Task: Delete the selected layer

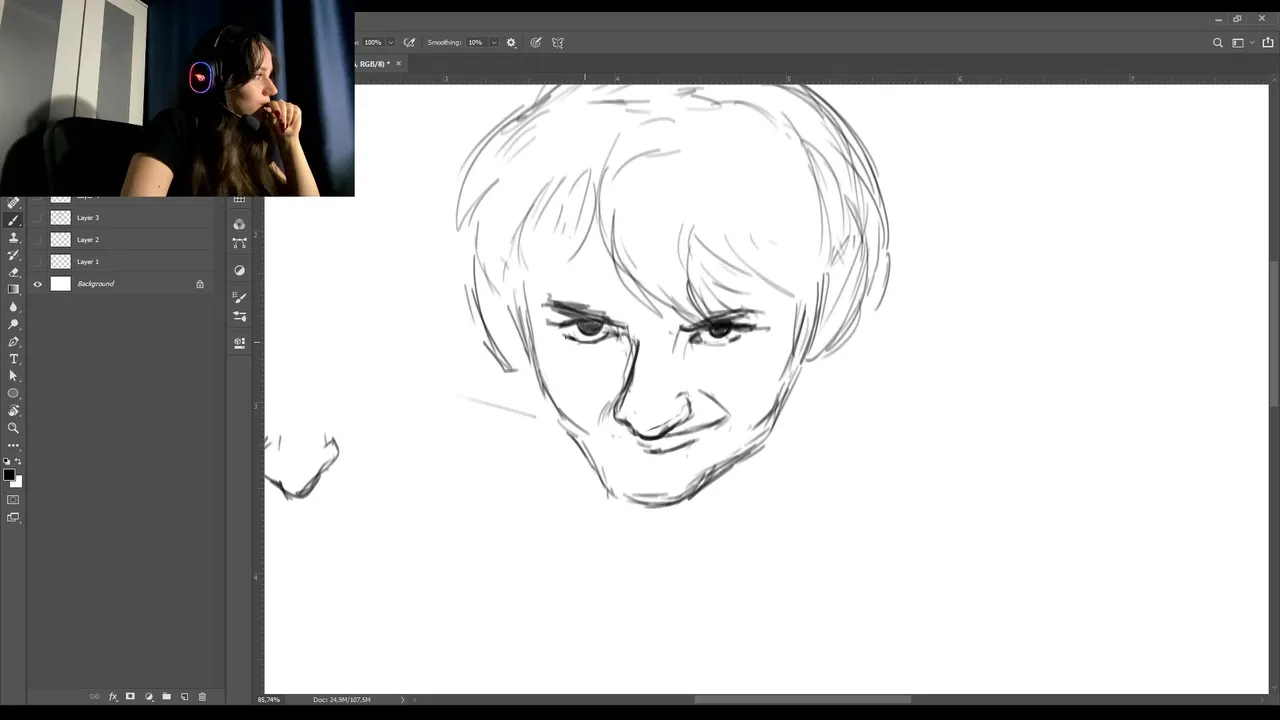Action: click(202, 696)
